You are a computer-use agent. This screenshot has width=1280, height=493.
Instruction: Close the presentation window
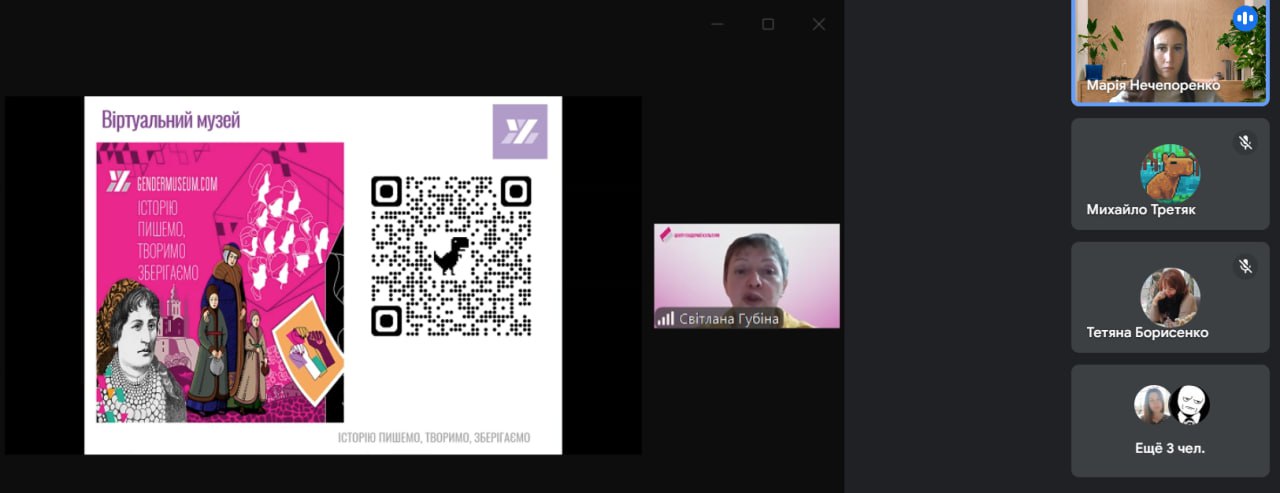[819, 24]
